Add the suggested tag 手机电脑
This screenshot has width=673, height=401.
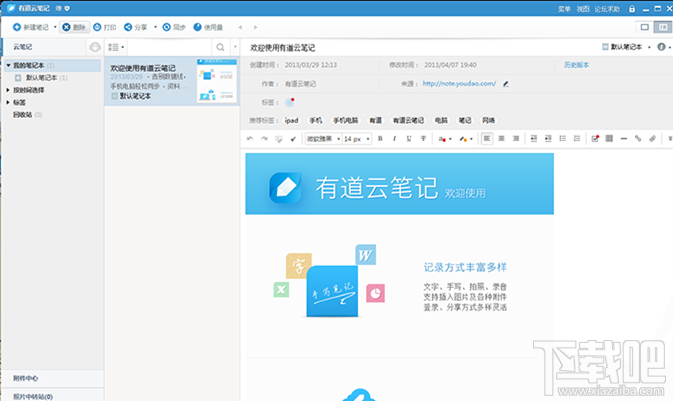(x=346, y=121)
